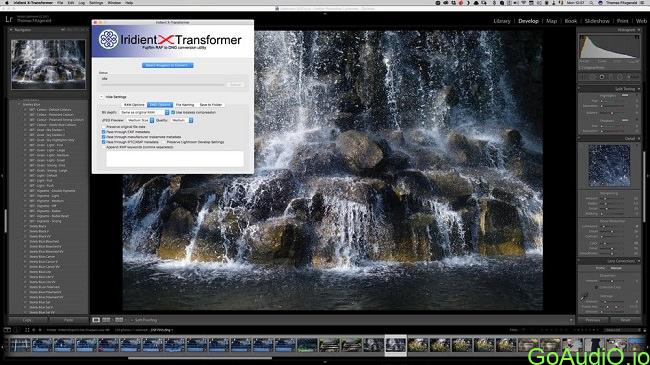Click the Before/After top-bottom view icon

coord(119,320)
